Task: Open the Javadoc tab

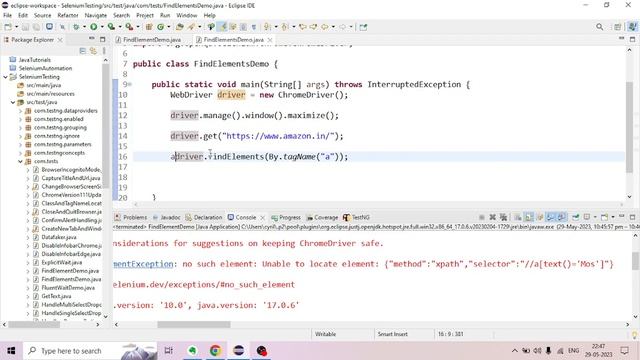Action: pos(167,218)
